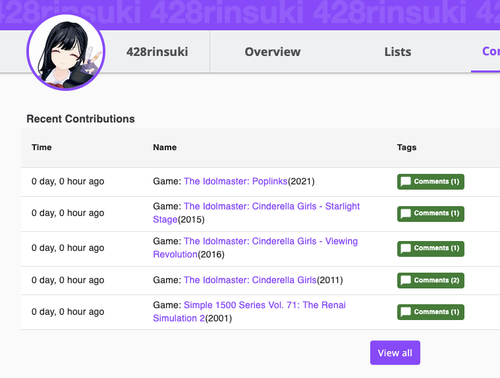Screen dimensions: 500x378
Task: Click Comments (1) badge for Renai Simulation 2
Action: (431, 312)
